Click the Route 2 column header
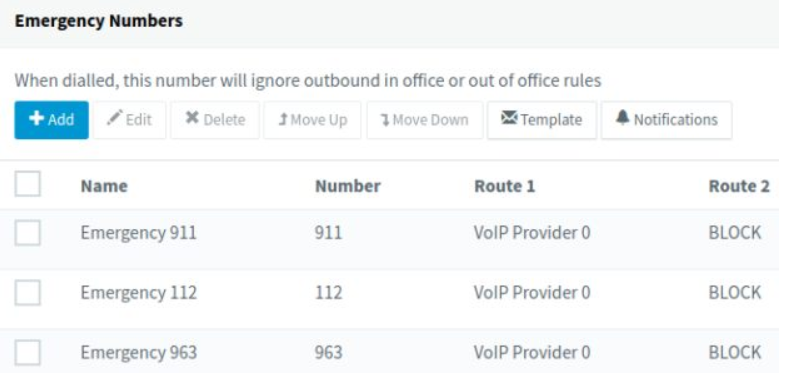 [x=739, y=186]
